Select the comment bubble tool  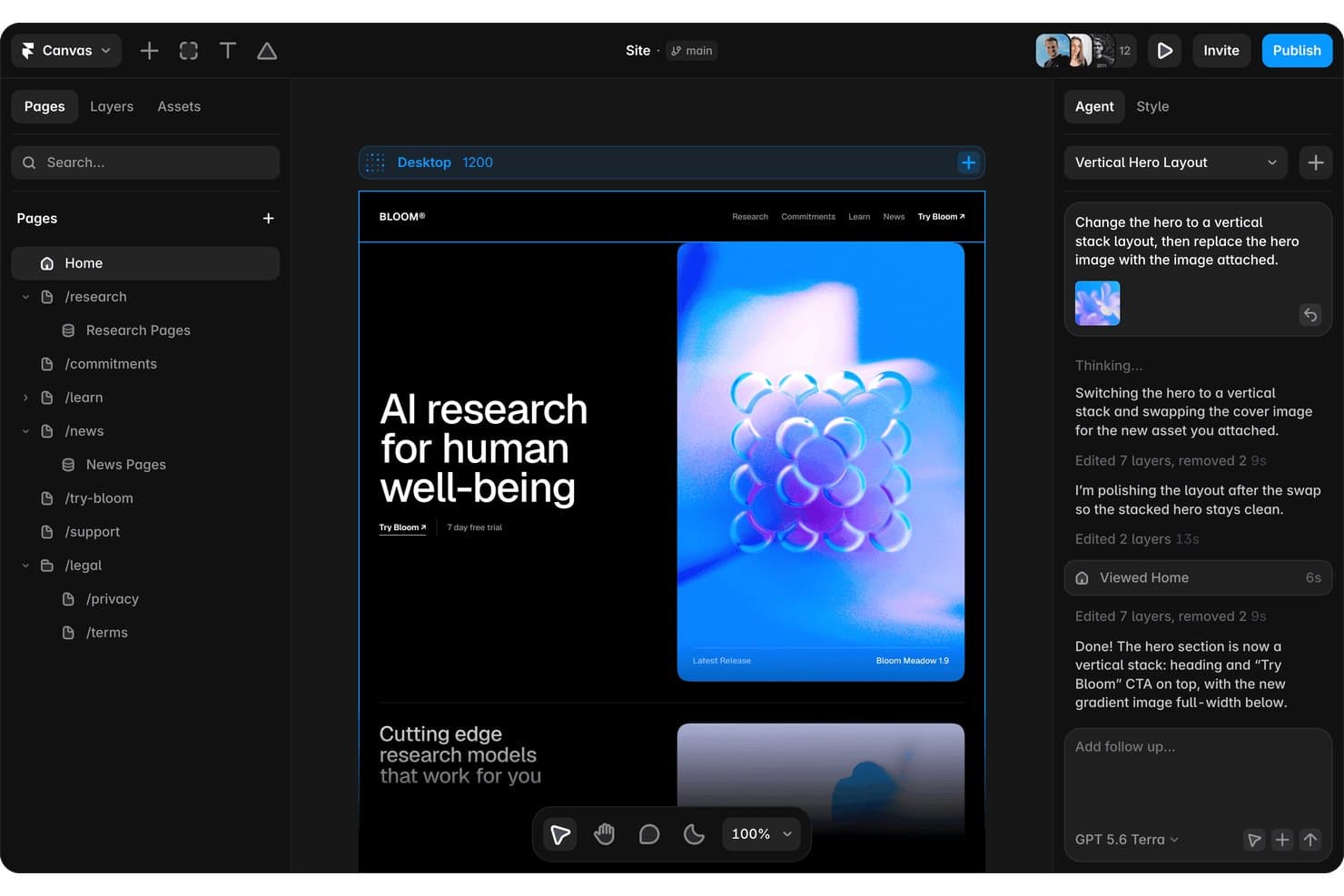click(649, 833)
